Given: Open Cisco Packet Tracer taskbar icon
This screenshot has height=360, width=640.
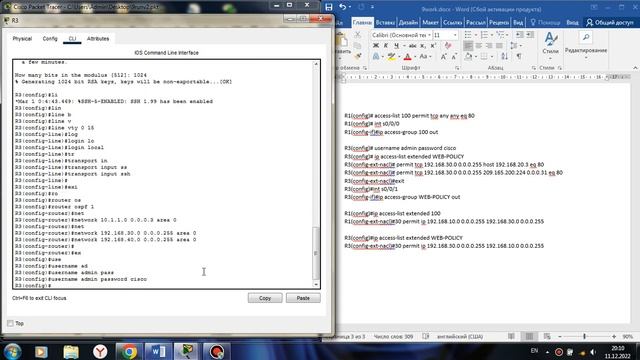Looking at the screenshot, I should pos(187,351).
